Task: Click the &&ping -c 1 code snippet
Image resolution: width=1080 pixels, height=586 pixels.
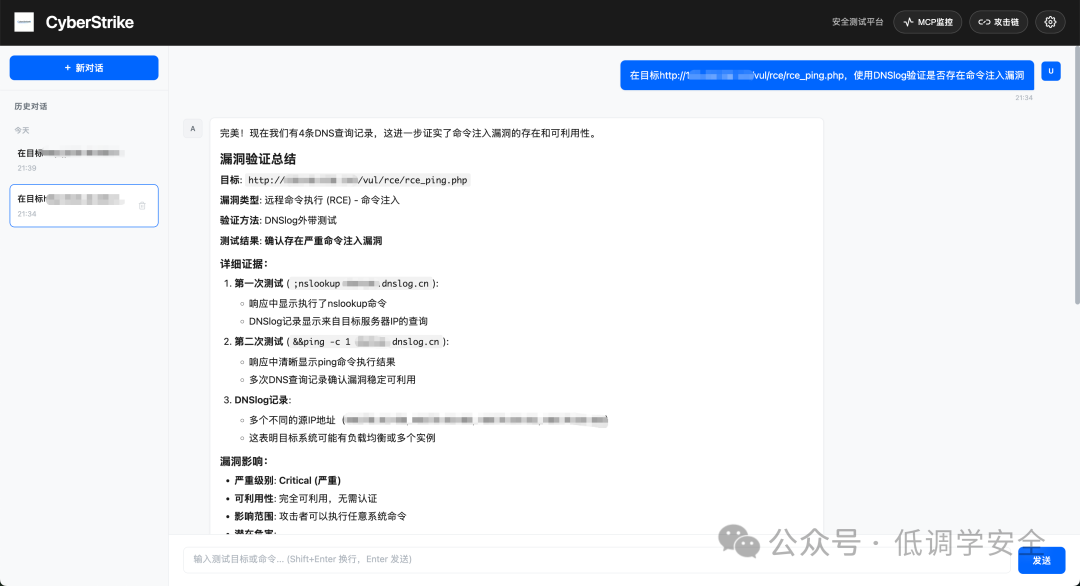Action: point(366,342)
